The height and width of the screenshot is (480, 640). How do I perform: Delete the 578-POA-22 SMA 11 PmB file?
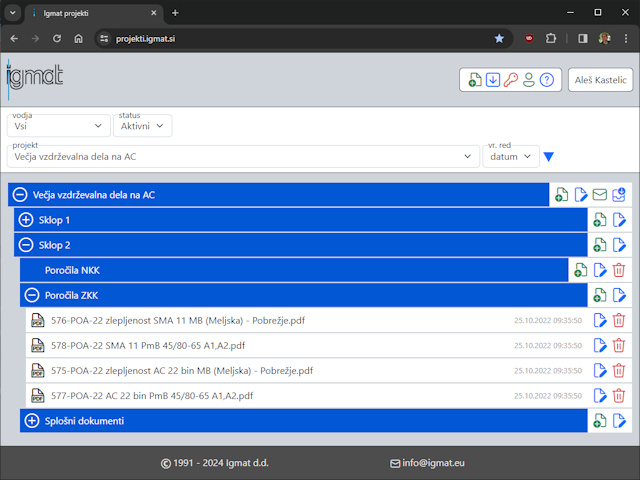tap(619, 345)
